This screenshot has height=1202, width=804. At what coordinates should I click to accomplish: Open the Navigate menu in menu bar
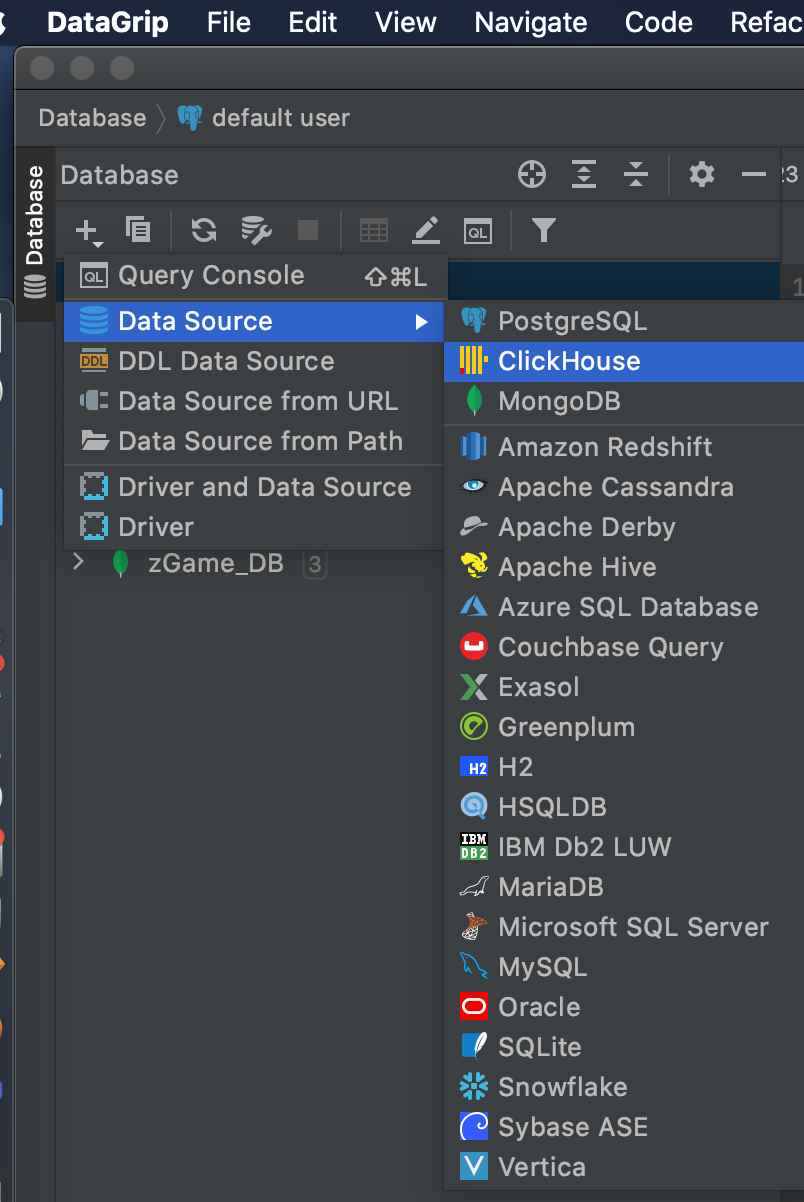coord(531,22)
